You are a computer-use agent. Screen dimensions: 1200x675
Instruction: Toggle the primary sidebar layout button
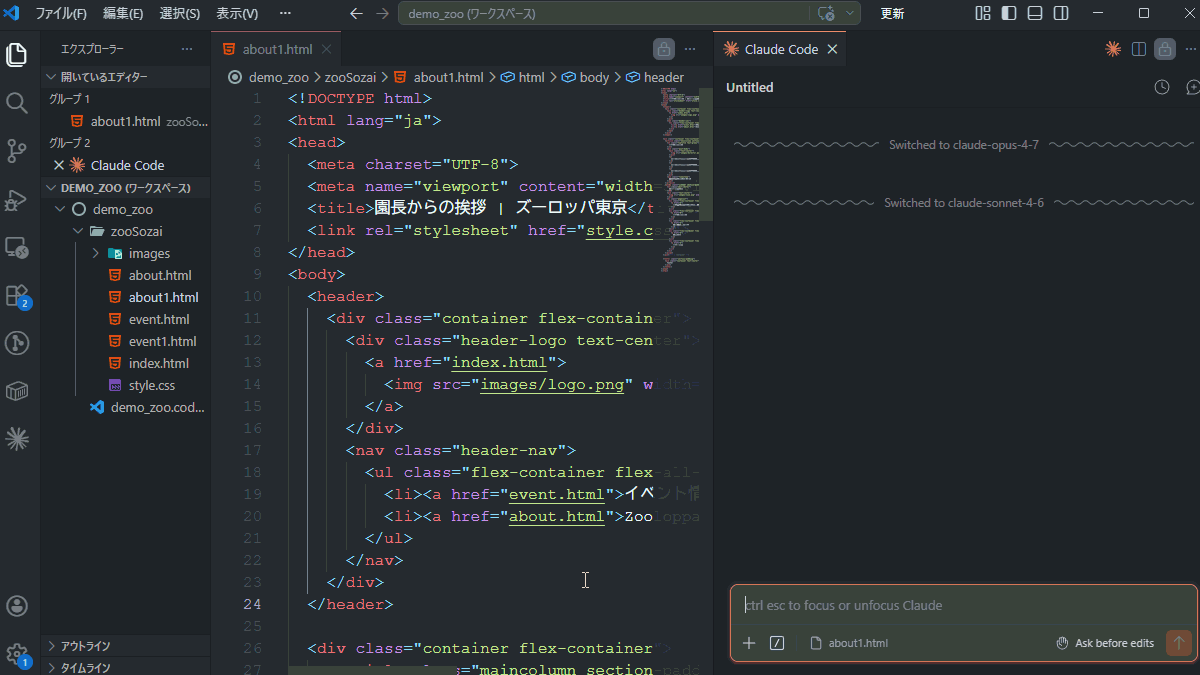point(1009,13)
